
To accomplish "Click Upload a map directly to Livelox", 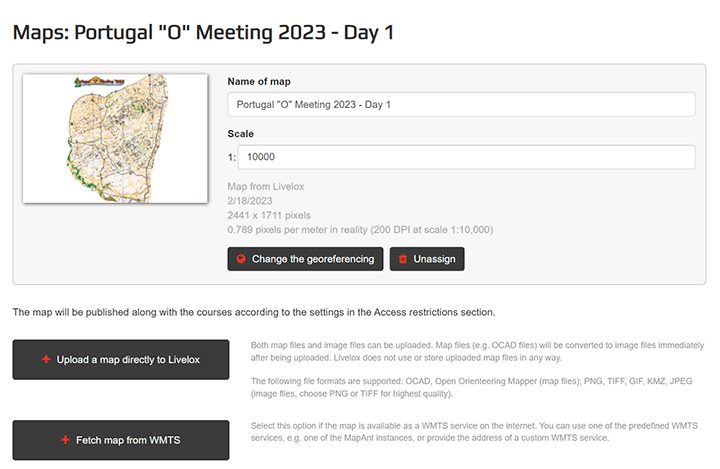I will click(x=121, y=359).
